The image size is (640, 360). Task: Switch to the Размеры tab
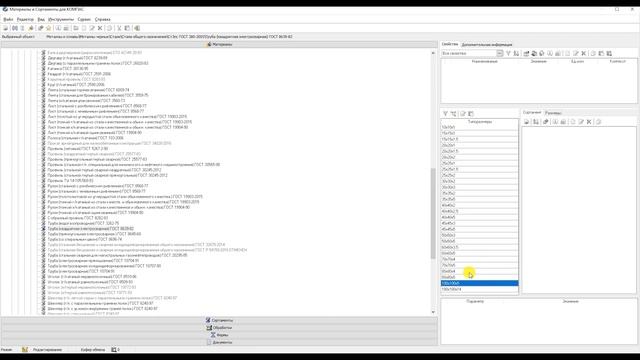pyautogui.click(x=553, y=113)
